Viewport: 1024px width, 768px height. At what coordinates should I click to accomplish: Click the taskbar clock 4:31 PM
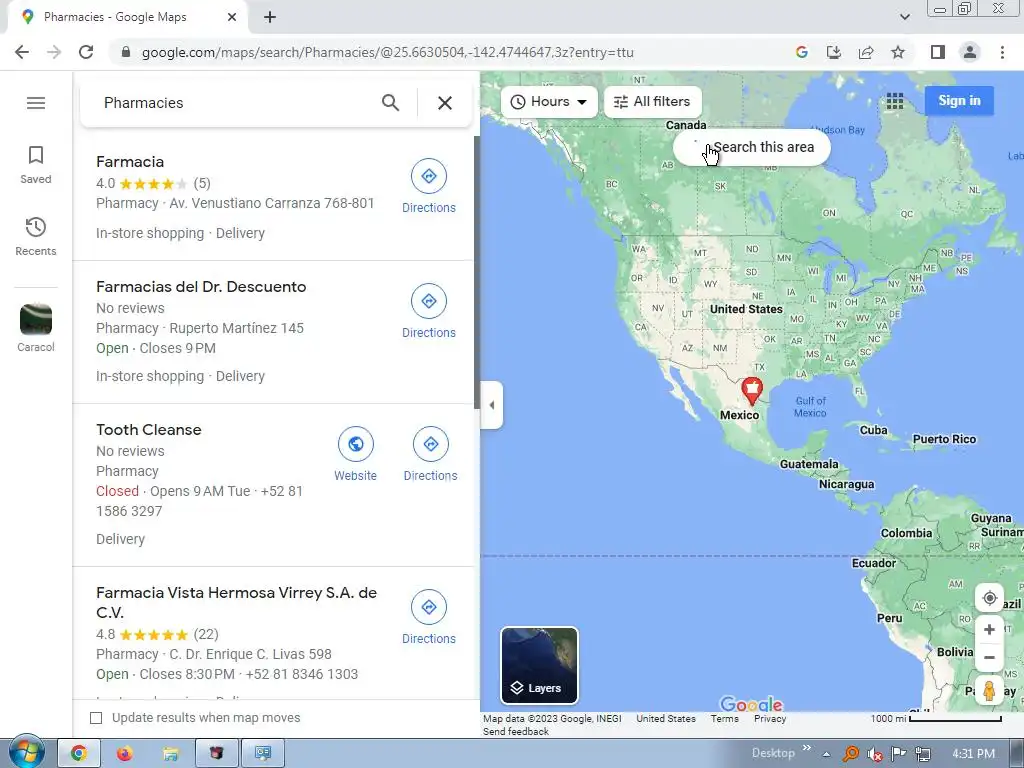974,754
